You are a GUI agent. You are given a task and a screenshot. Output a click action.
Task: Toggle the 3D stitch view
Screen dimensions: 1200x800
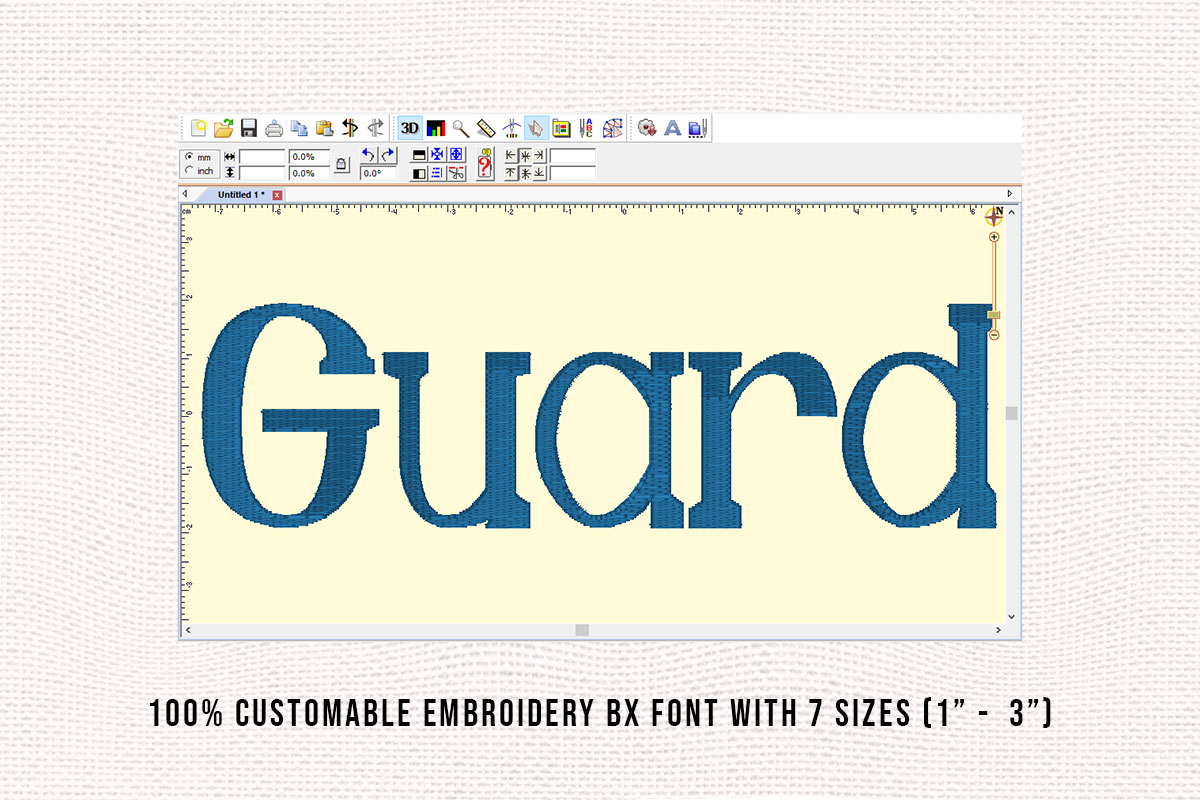click(407, 128)
